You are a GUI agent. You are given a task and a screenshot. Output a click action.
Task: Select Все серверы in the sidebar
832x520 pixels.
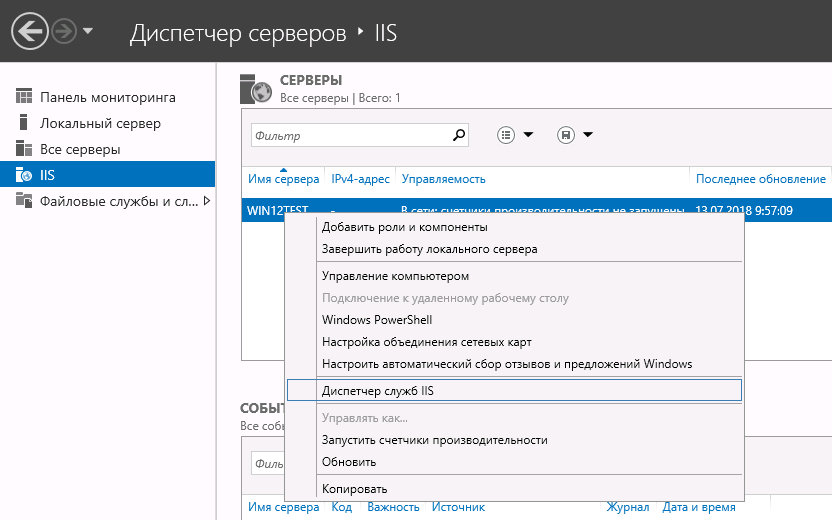(80, 149)
